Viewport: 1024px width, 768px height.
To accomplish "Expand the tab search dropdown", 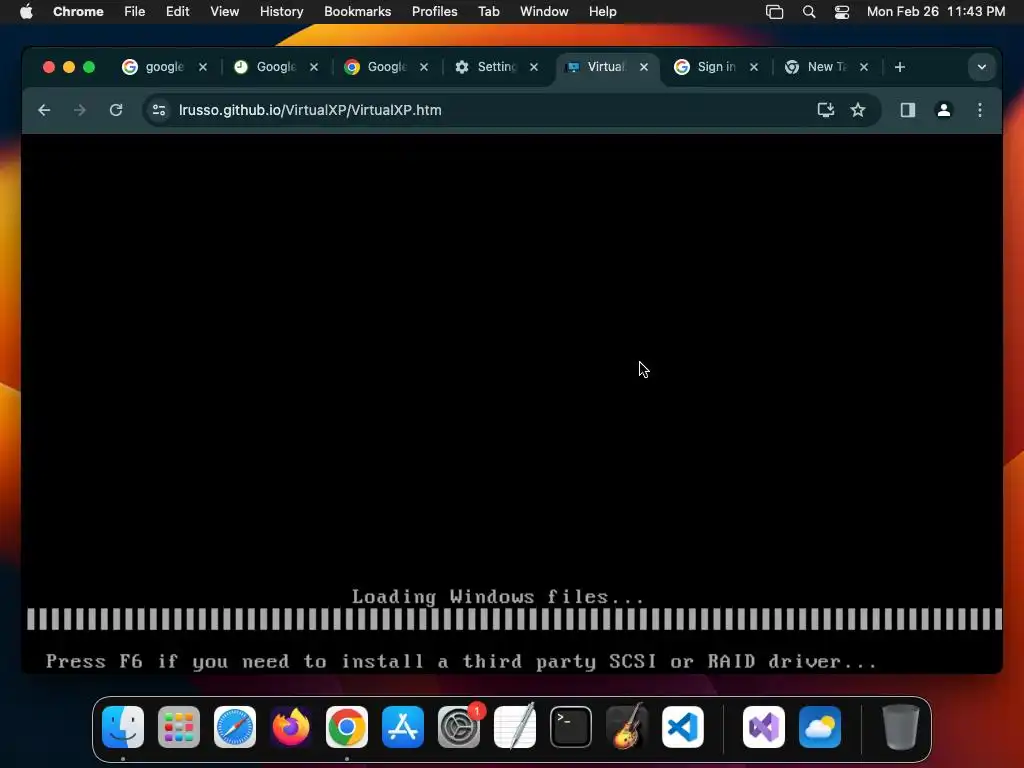I will [982, 67].
